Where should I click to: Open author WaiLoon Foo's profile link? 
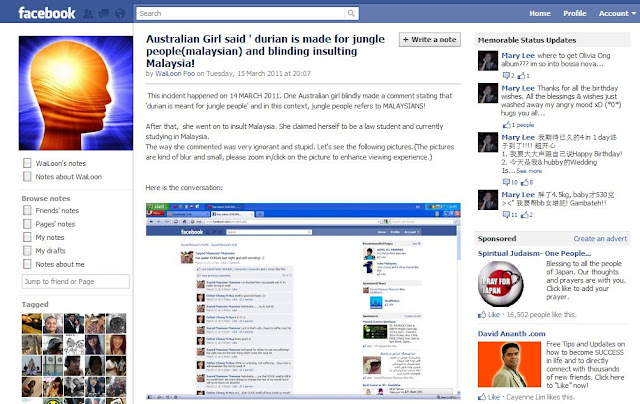point(175,73)
